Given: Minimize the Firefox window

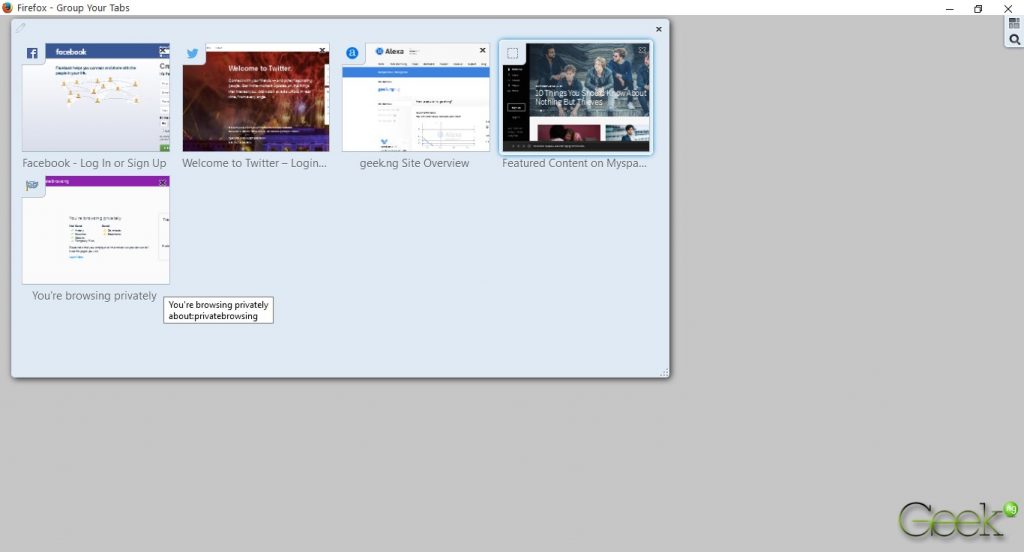Looking at the screenshot, I should tap(950, 8).
